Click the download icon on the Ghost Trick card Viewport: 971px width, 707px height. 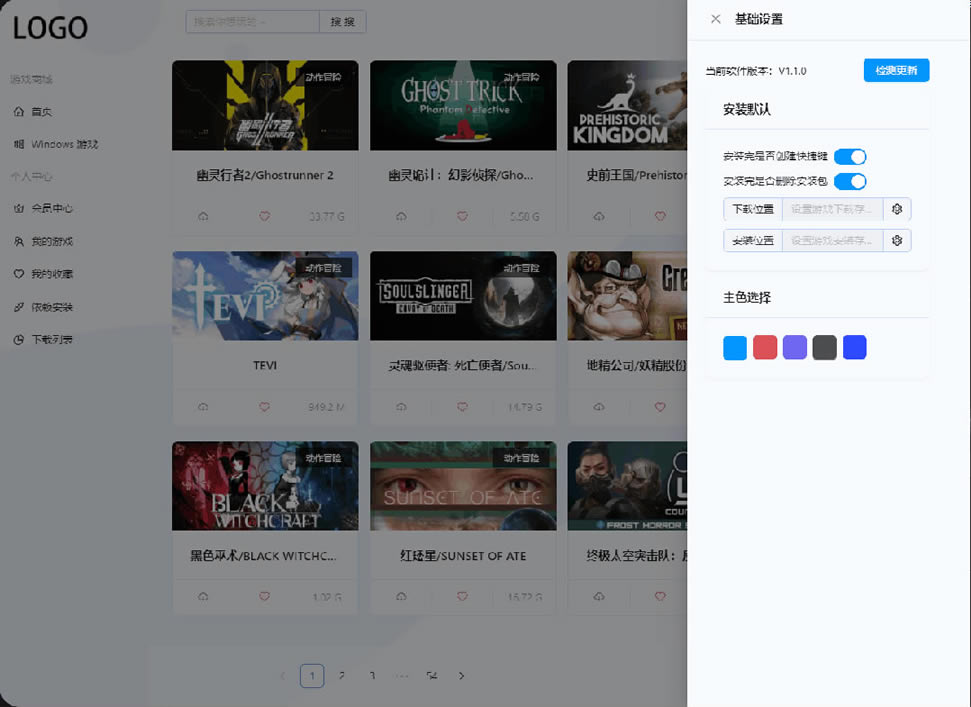401,217
